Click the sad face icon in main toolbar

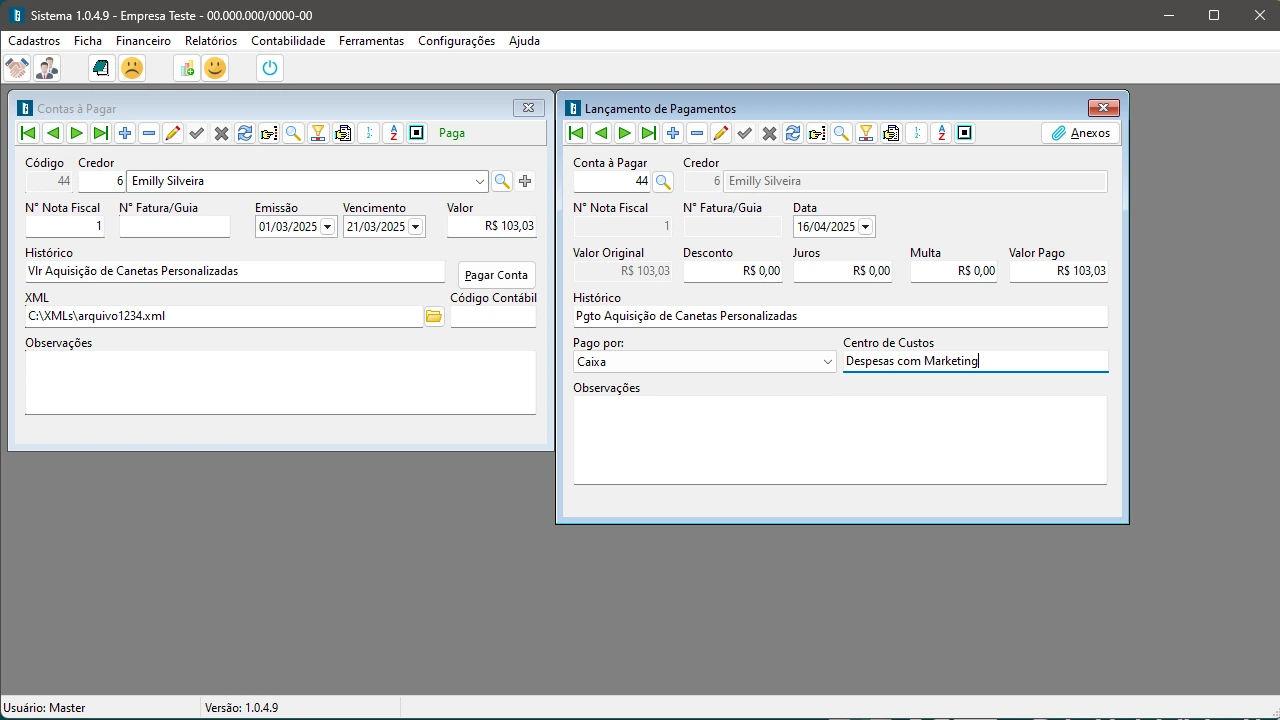(x=132, y=68)
